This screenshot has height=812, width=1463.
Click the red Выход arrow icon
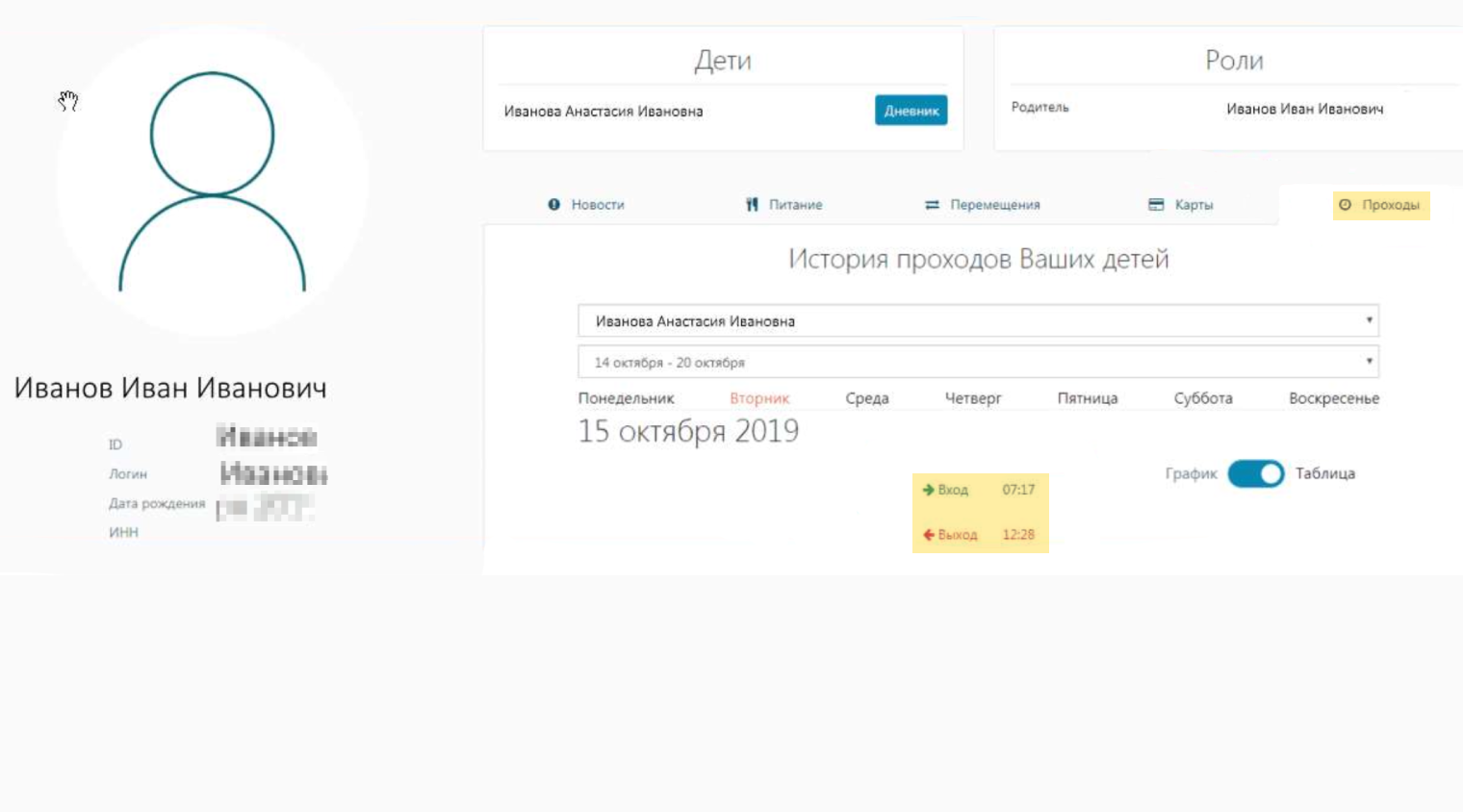(x=928, y=535)
